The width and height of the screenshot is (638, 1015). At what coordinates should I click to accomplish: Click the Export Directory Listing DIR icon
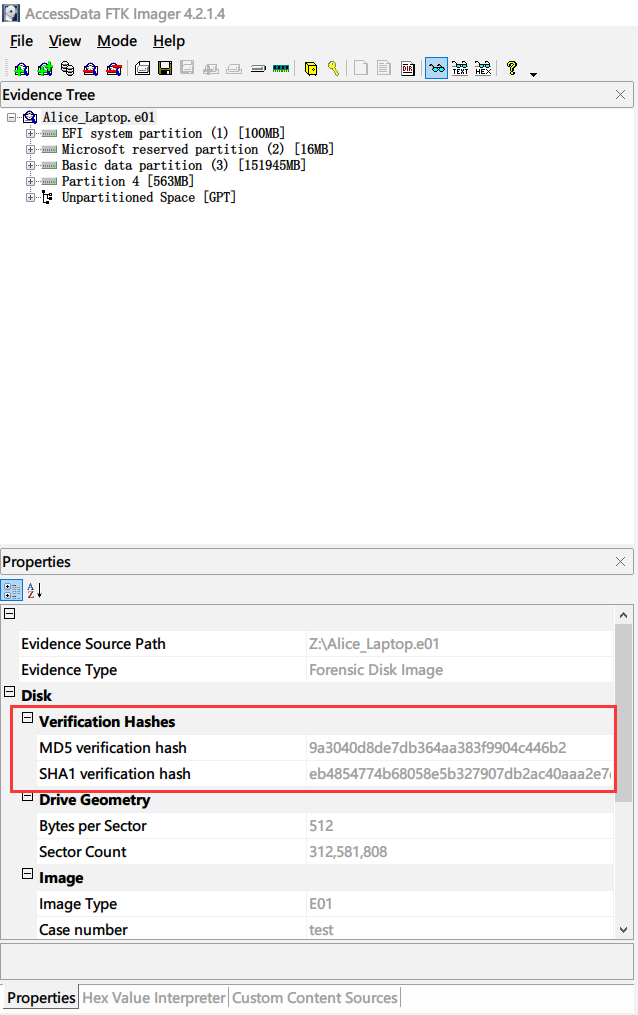[x=408, y=68]
